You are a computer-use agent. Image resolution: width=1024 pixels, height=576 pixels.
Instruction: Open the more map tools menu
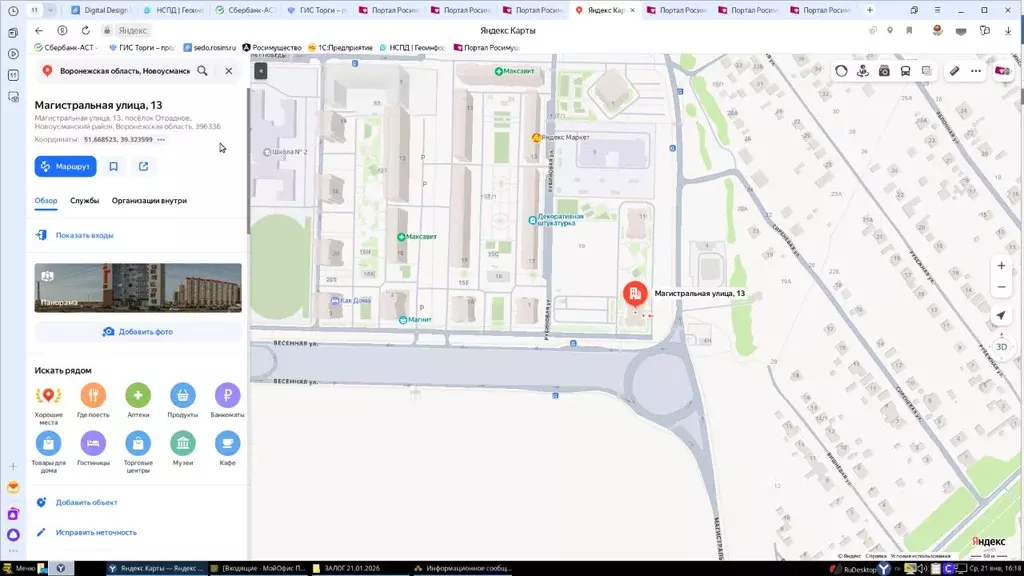pos(976,71)
